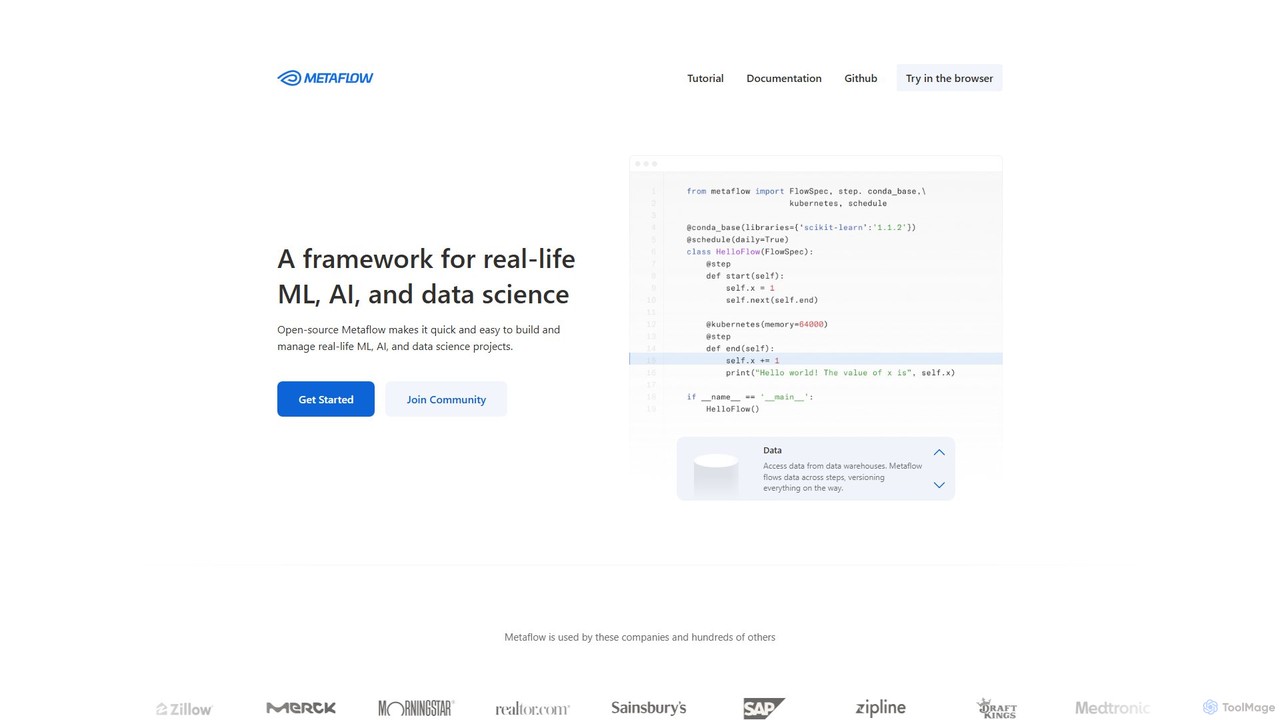Click the Merck company logo
The image size is (1280, 720).
click(x=301, y=708)
